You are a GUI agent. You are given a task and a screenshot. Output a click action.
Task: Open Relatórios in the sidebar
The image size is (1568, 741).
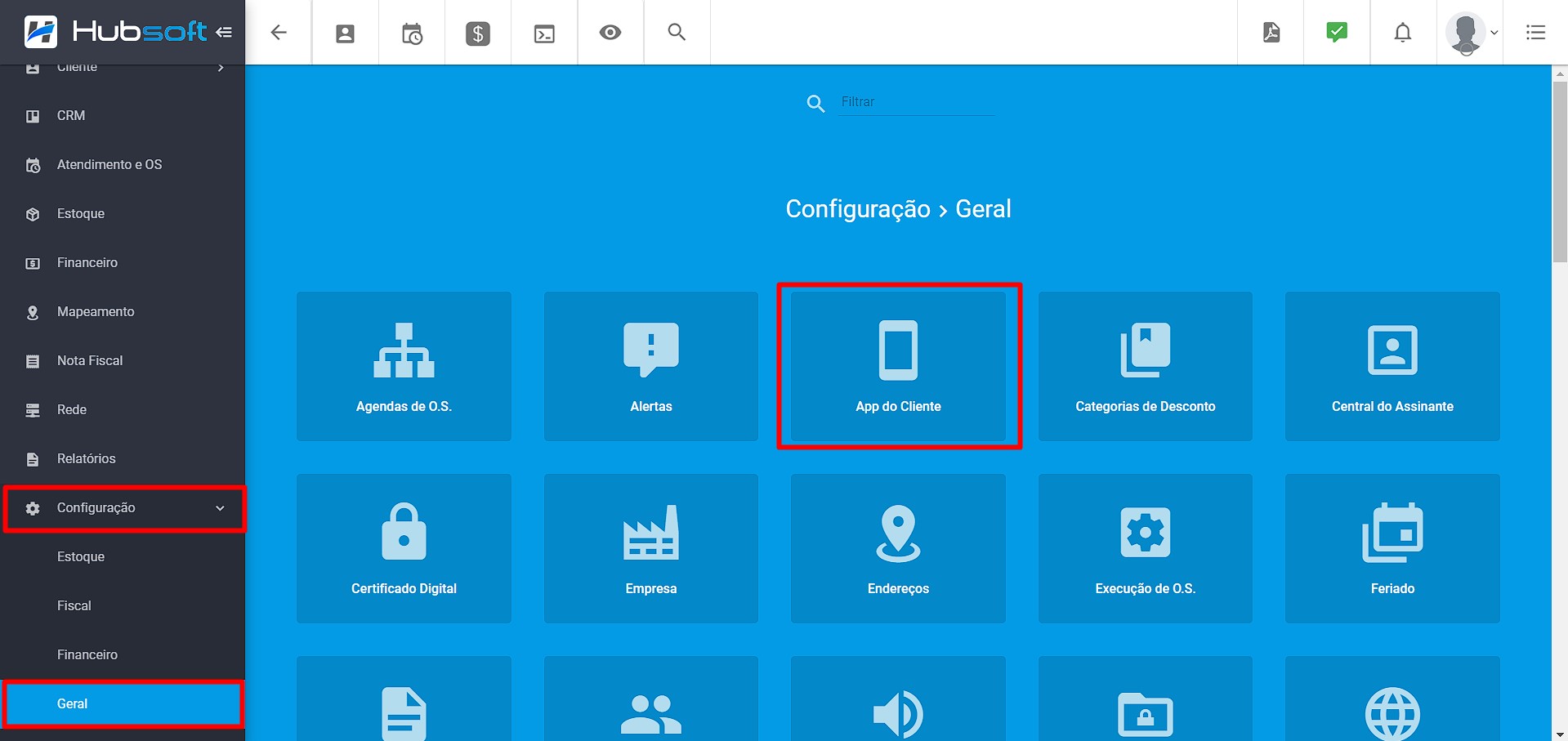123,459
